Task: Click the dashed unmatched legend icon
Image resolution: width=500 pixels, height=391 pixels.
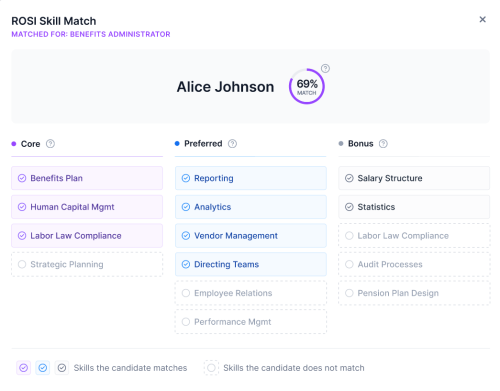Action: point(211,368)
